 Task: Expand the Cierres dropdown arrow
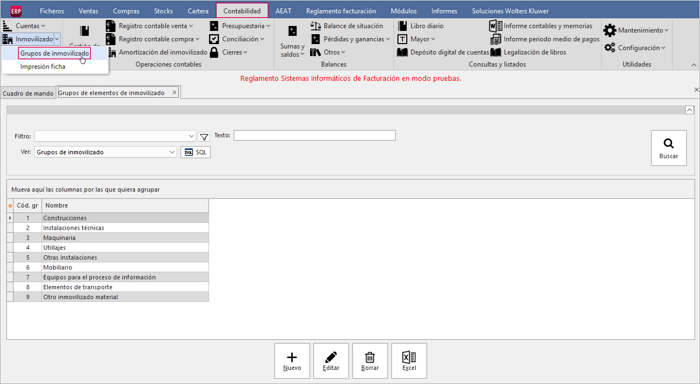246,52
